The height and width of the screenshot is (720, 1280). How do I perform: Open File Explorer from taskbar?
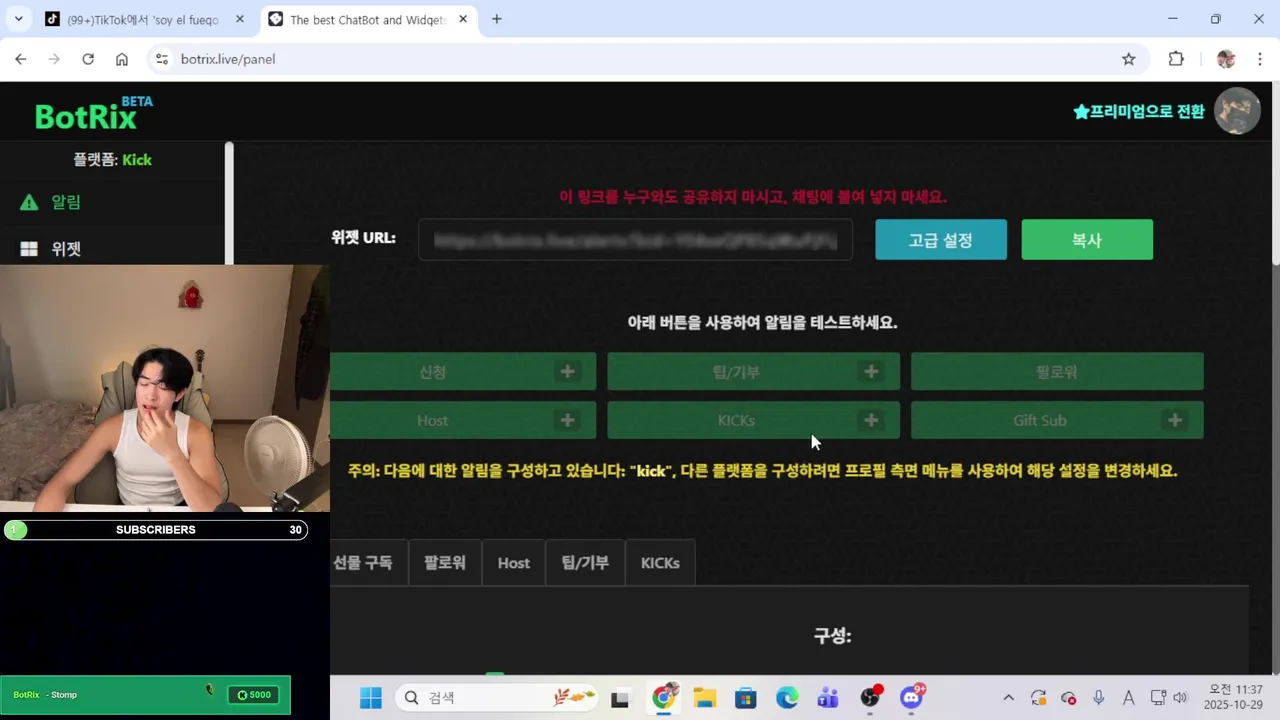[705, 698]
